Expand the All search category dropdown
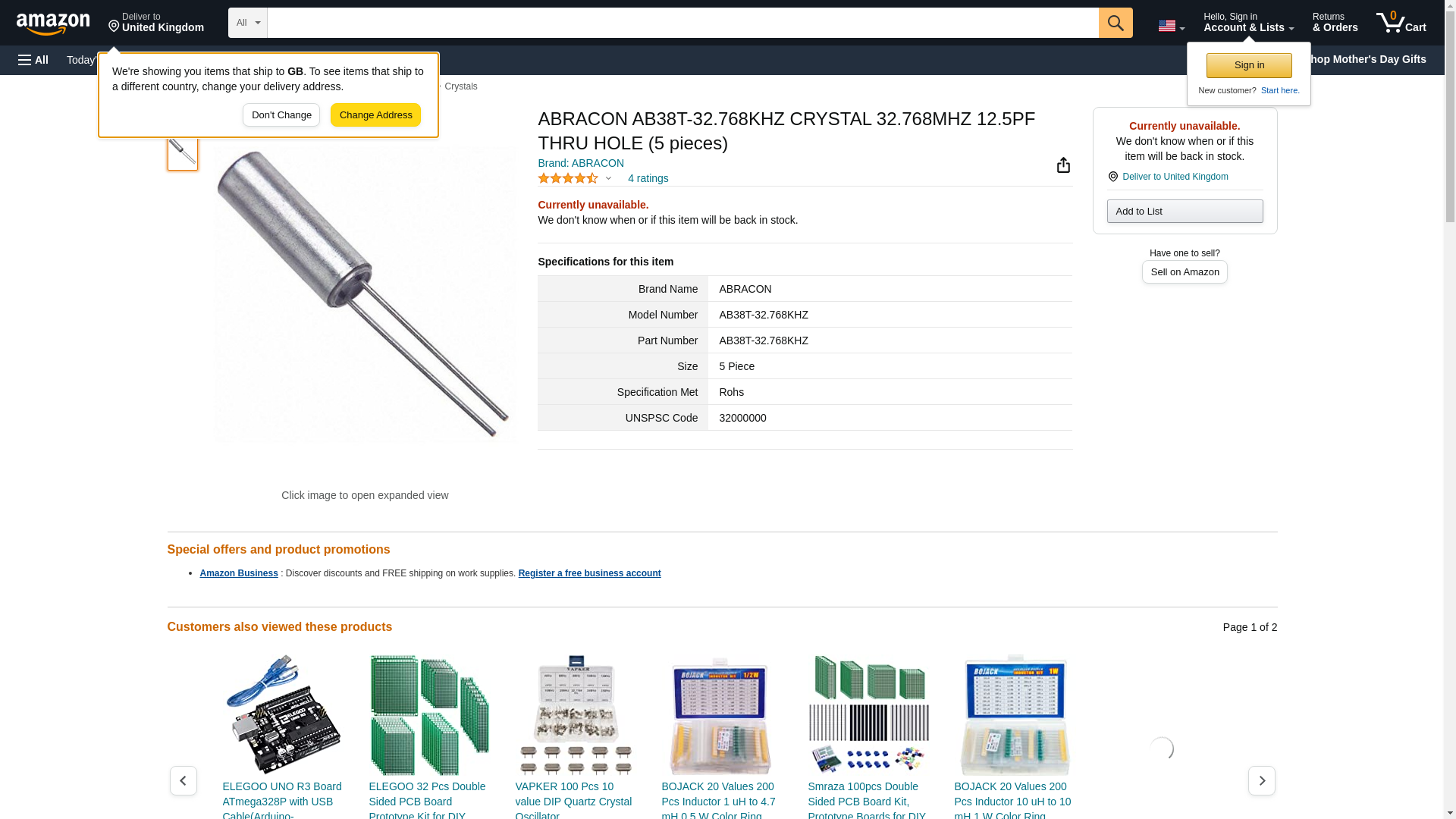Screen dimensions: 1456x819 click(248, 23)
